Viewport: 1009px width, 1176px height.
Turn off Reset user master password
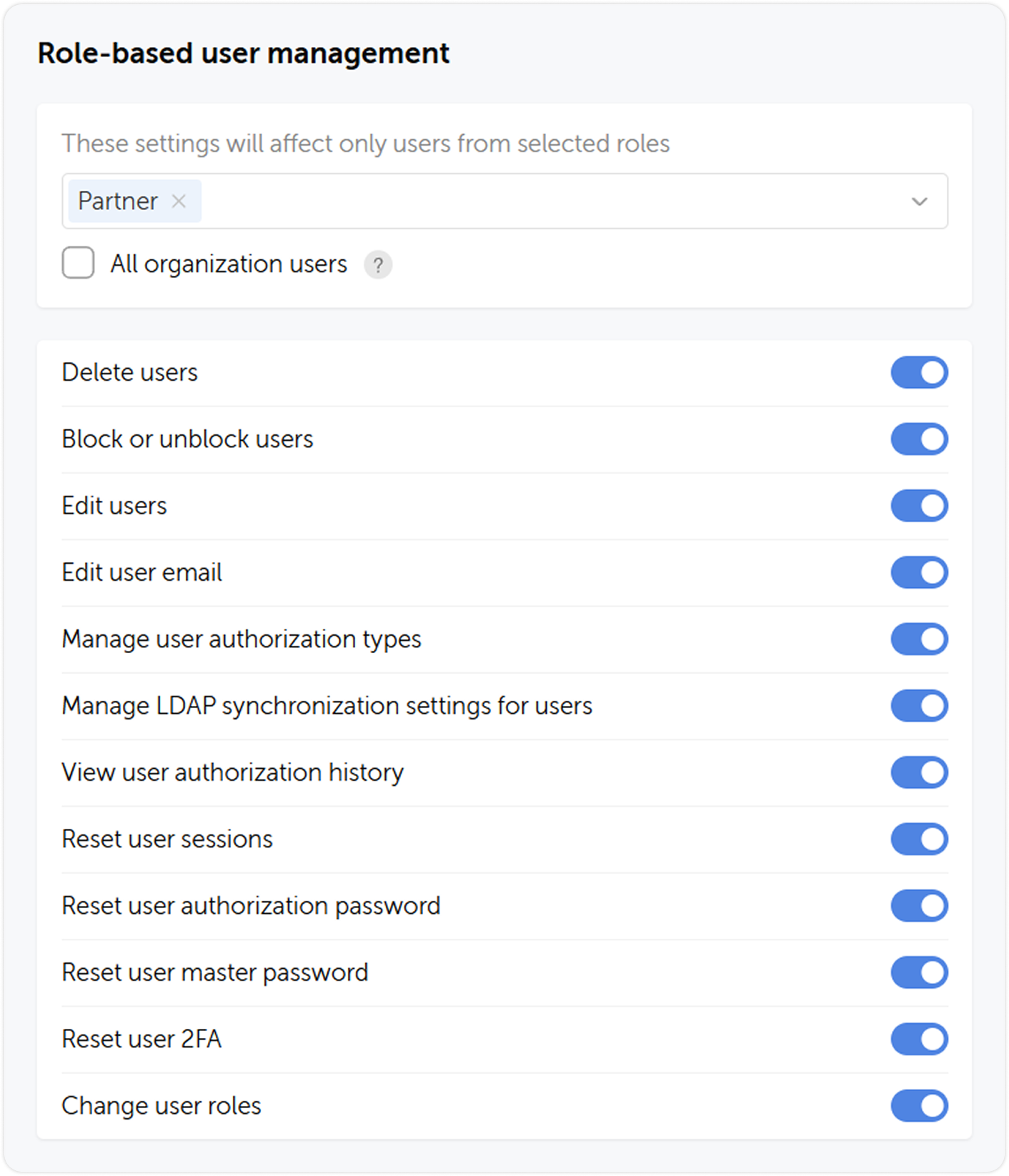[919, 973]
